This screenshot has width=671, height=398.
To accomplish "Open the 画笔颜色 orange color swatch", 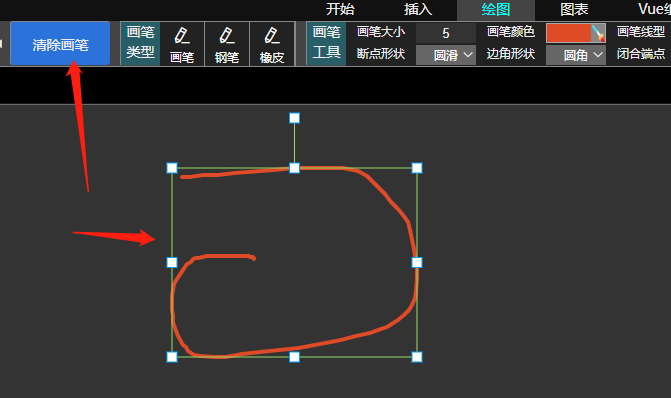I will point(569,33).
